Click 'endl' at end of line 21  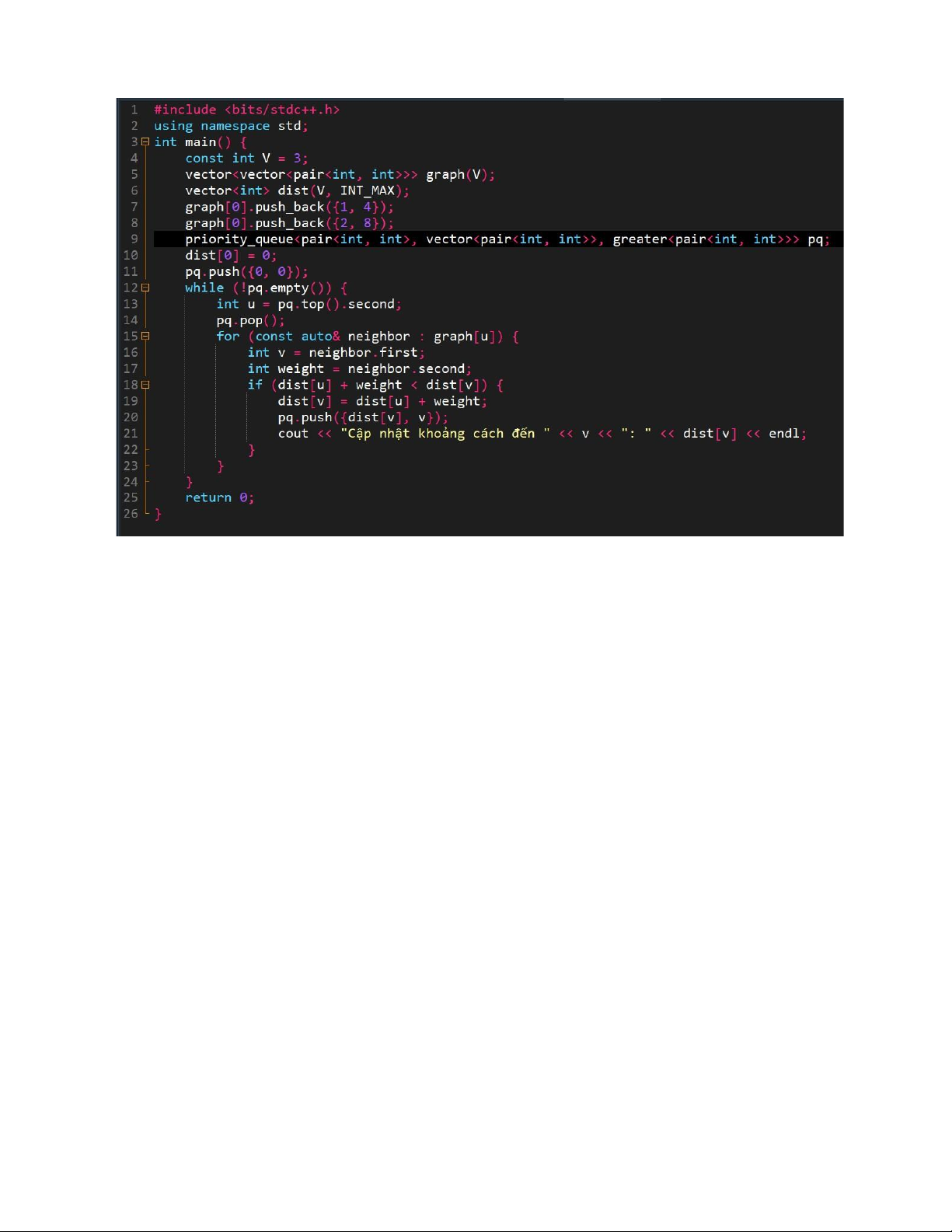tap(784, 434)
